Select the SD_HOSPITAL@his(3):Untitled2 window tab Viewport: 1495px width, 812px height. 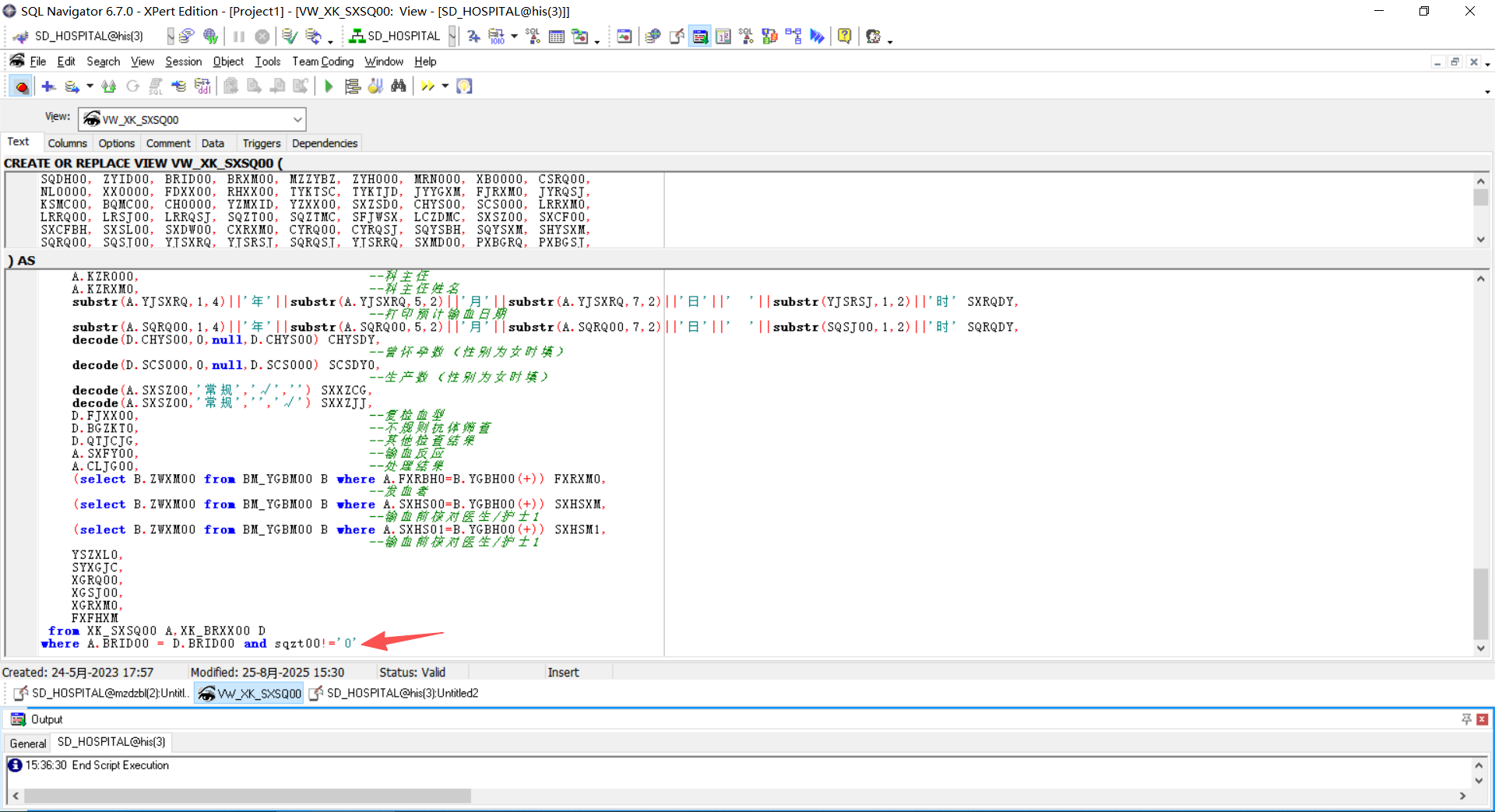[x=394, y=693]
